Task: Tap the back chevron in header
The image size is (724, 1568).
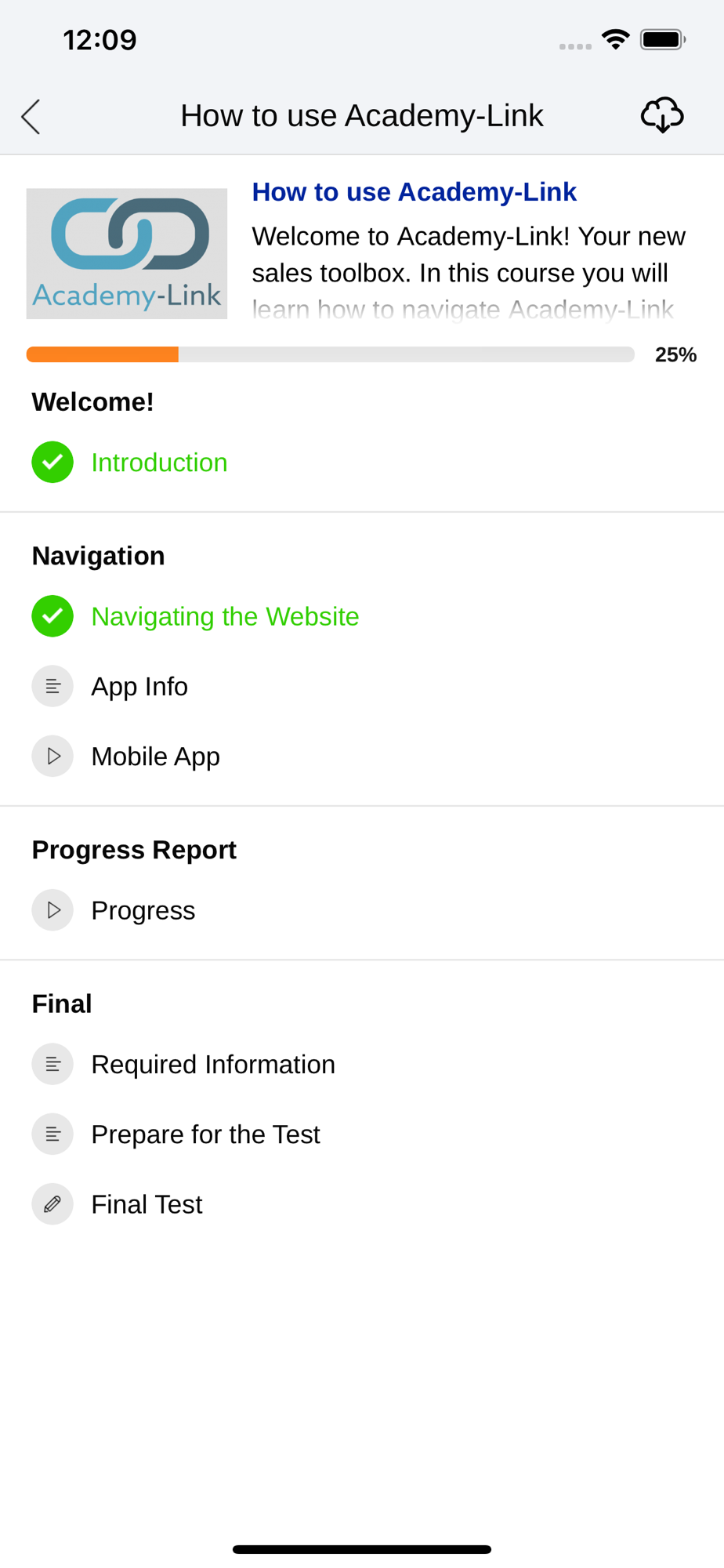Action: tap(31, 117)
